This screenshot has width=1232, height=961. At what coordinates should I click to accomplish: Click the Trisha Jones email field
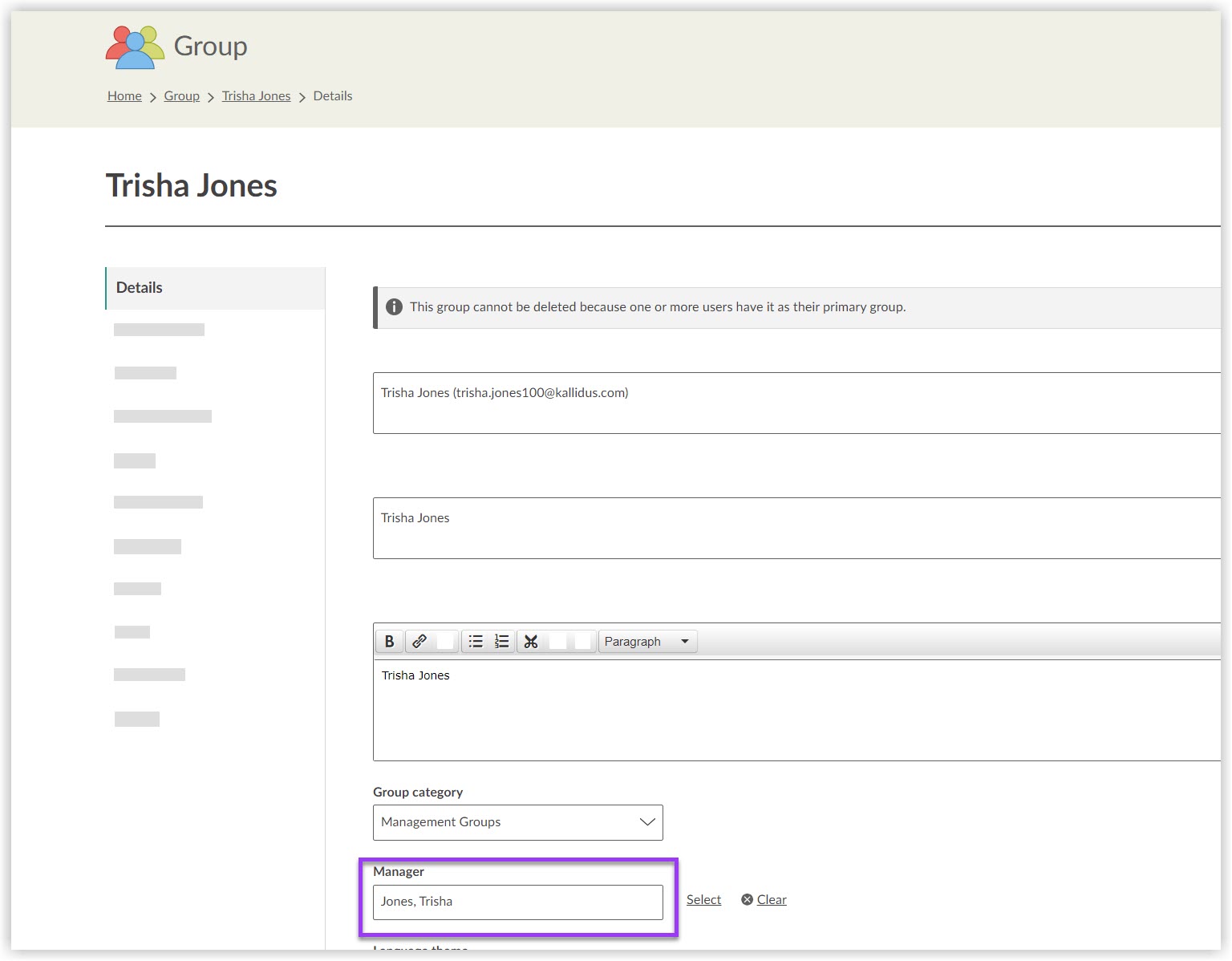[642, 403]
